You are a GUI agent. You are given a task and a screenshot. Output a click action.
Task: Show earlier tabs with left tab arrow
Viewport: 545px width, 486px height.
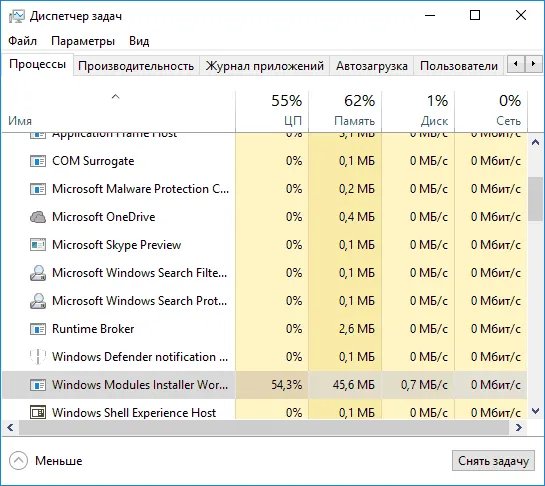click(516, 64)
